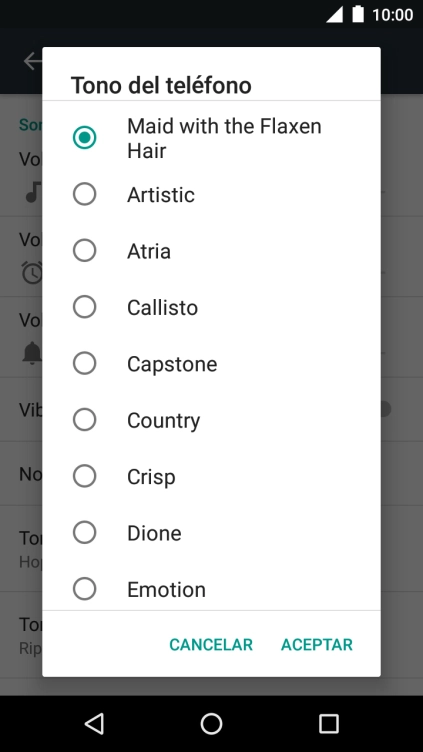Tap the back arrow in header
The image size is (423, 752).
[33, 61]
